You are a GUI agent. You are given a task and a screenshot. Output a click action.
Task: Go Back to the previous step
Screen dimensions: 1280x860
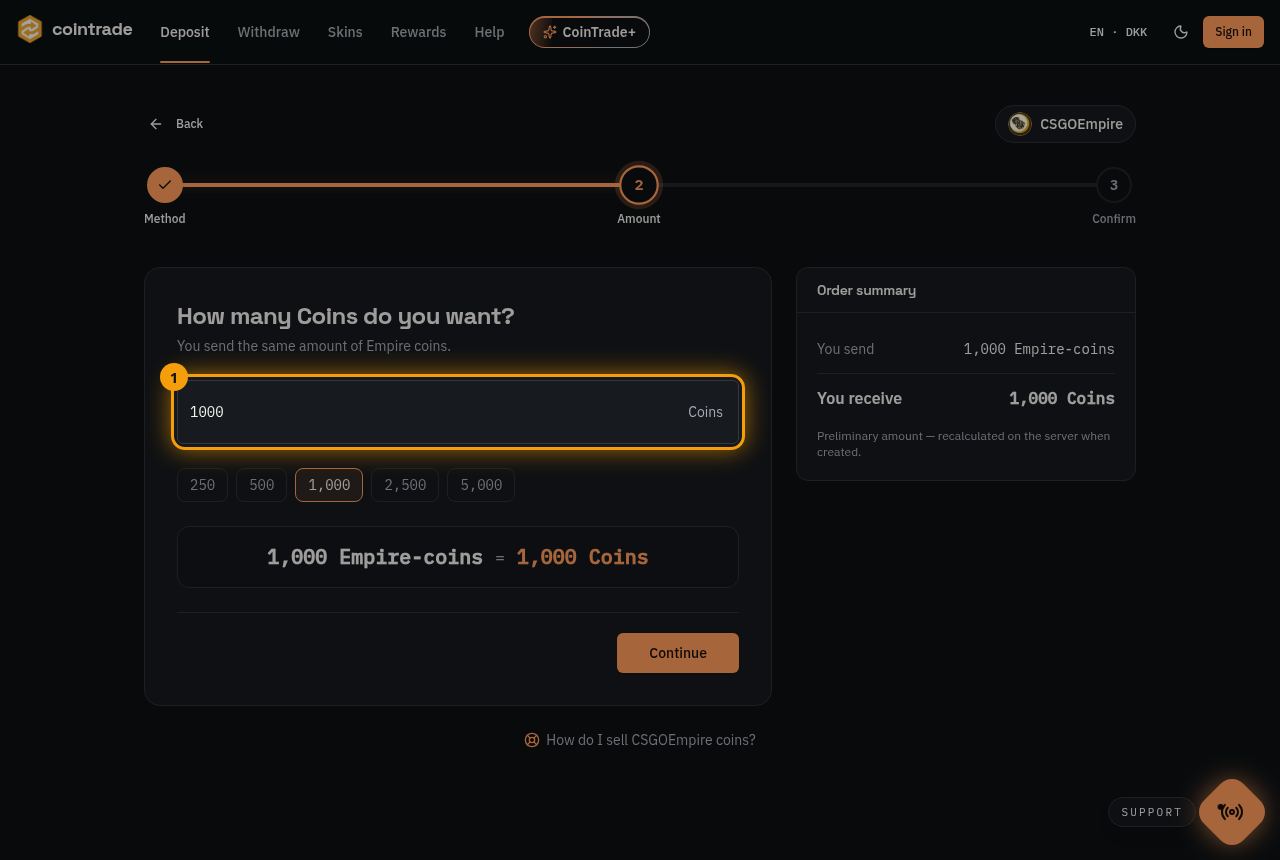pyautogui.click(x=176, y=124)
